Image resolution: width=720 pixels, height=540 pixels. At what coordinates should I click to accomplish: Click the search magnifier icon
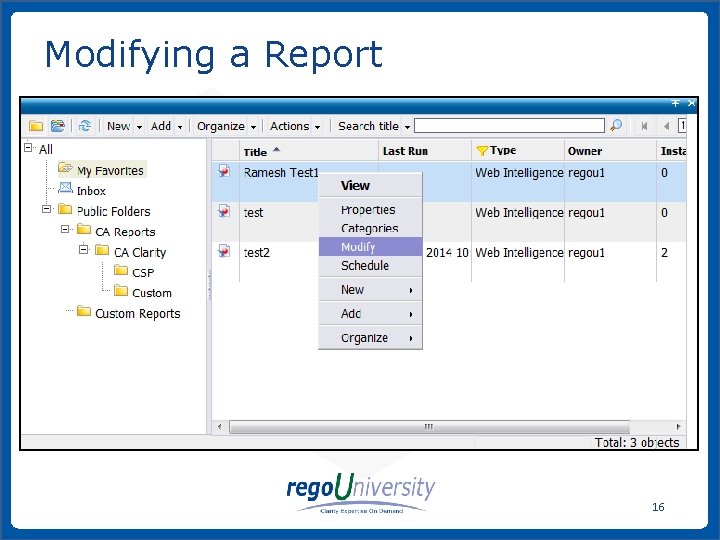(616, 125)
